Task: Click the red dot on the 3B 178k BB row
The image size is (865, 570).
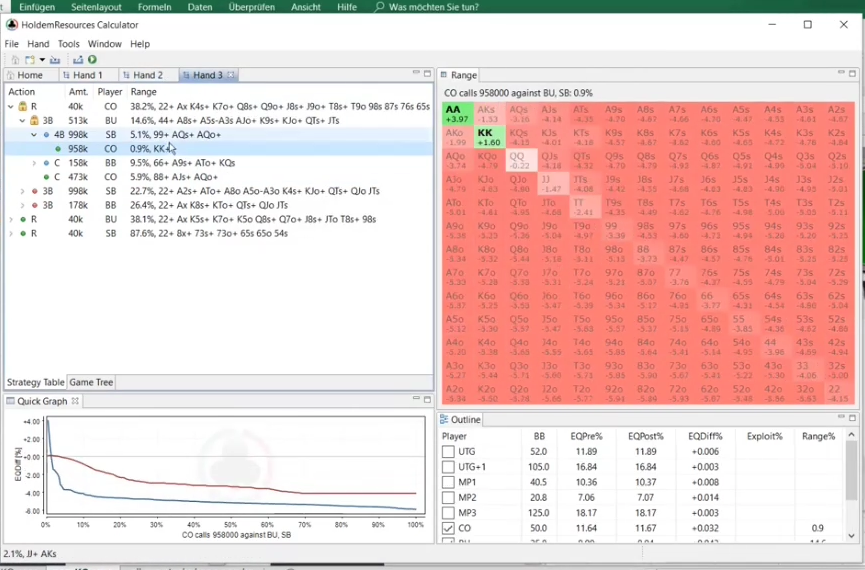Action: (35, 205)
